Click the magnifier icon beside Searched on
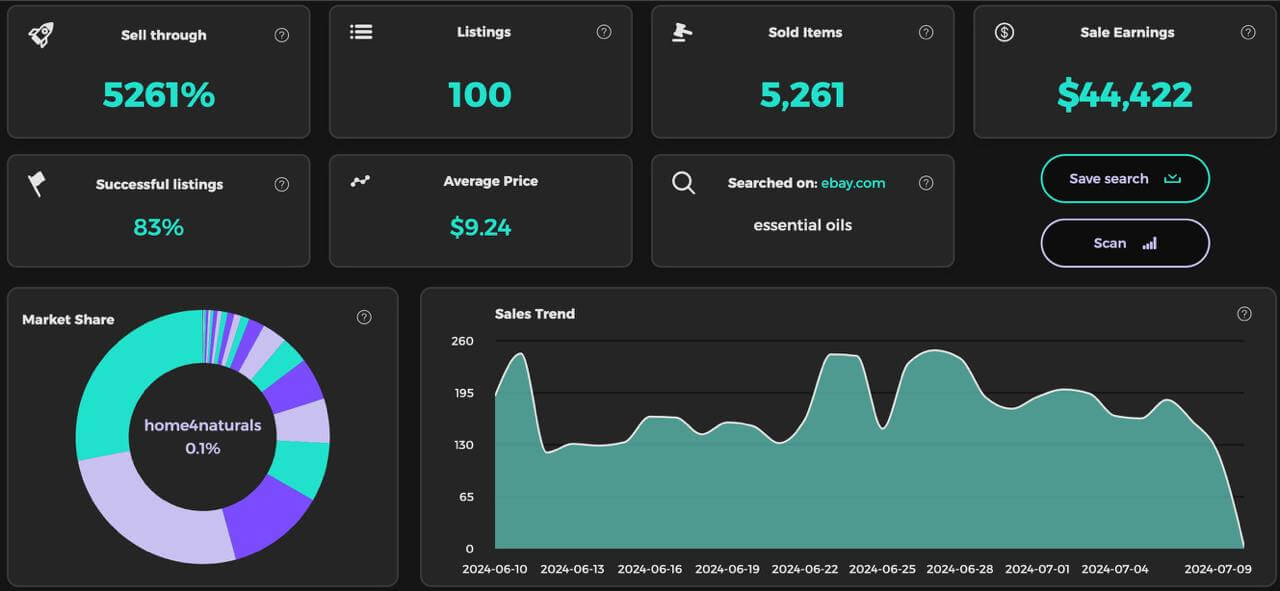 [683, 183]
